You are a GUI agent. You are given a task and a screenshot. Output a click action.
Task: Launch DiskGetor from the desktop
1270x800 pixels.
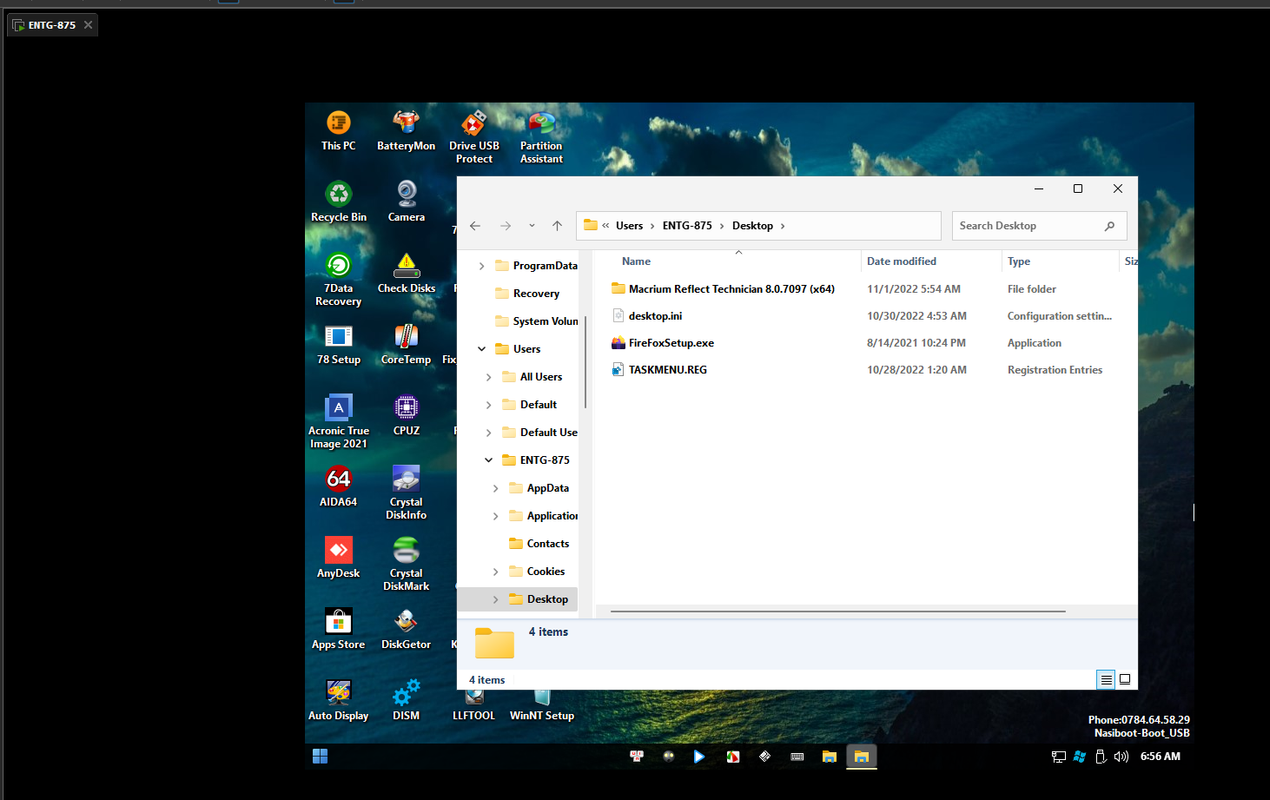(x=406, y=629)
